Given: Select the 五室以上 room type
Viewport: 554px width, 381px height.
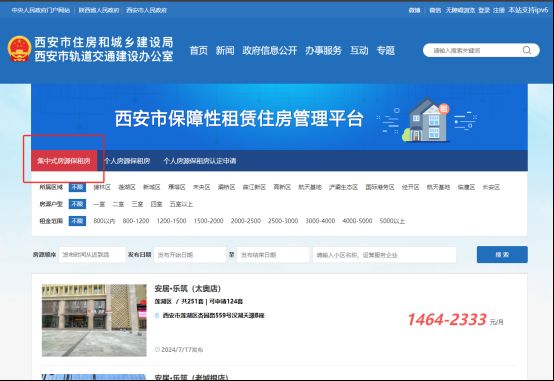Looking at the screenshot, I should click(x=181, y=204).
